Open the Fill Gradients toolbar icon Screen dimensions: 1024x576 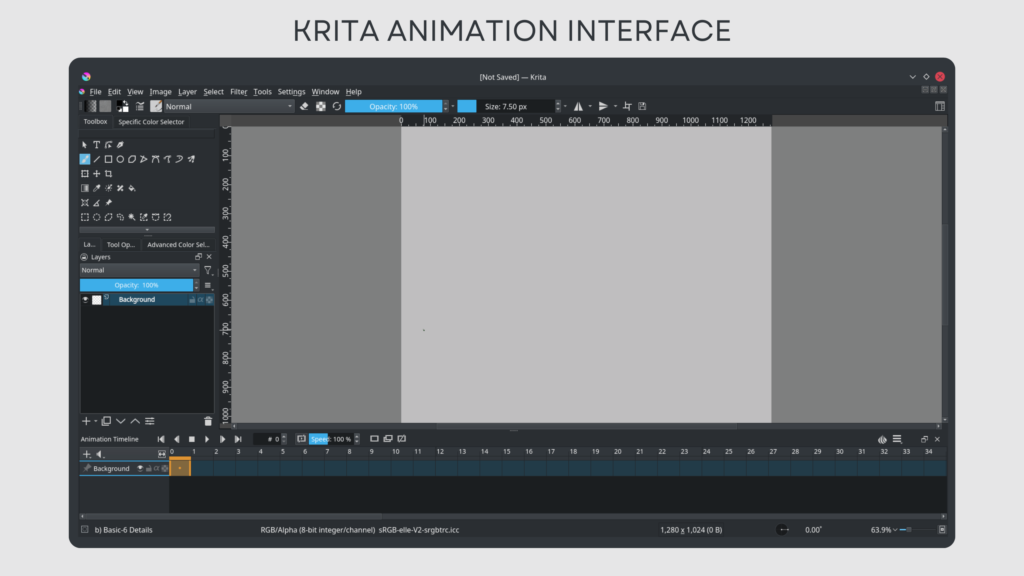click(93, 106)
